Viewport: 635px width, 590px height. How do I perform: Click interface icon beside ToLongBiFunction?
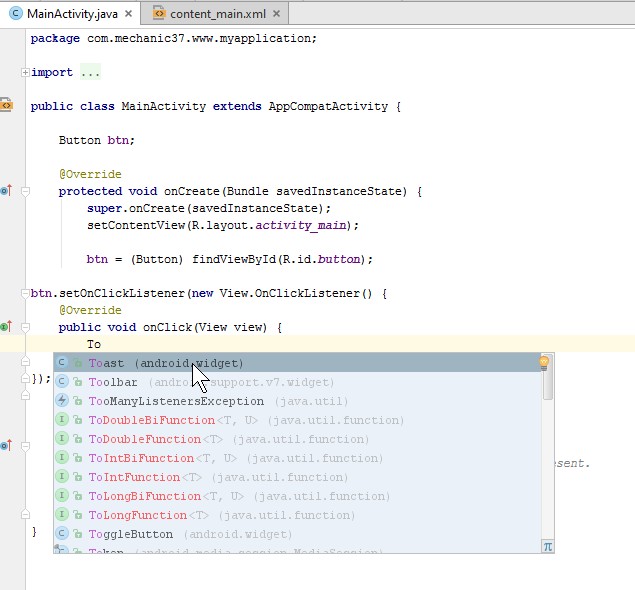[62, 495]
